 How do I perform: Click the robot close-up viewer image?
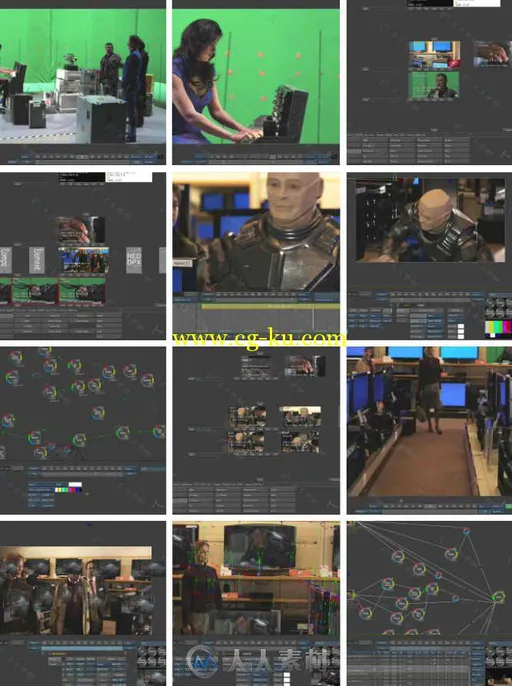click(256, 232)
